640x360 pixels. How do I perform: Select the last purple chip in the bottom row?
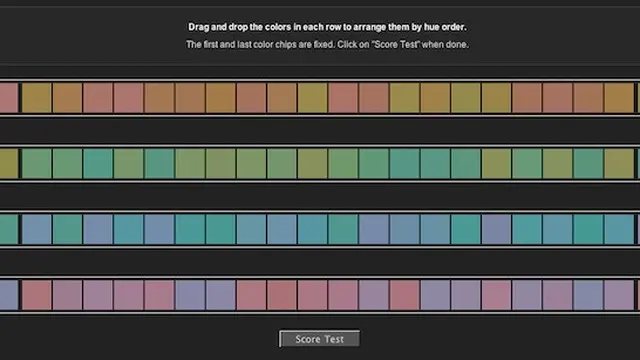tap(619, 295)
